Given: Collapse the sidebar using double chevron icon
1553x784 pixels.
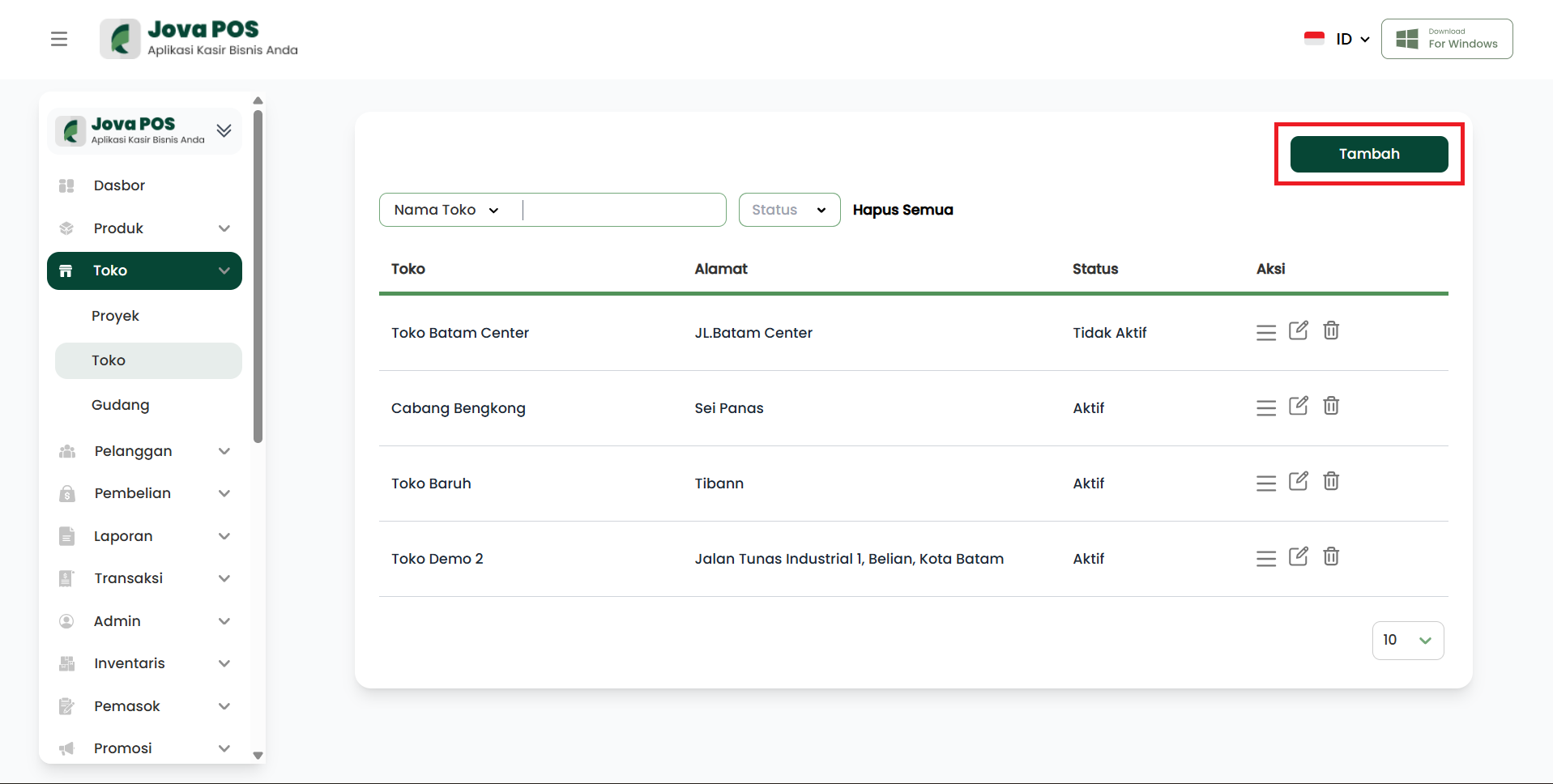Looking at the screenshot, I should (x=224, y=130).
